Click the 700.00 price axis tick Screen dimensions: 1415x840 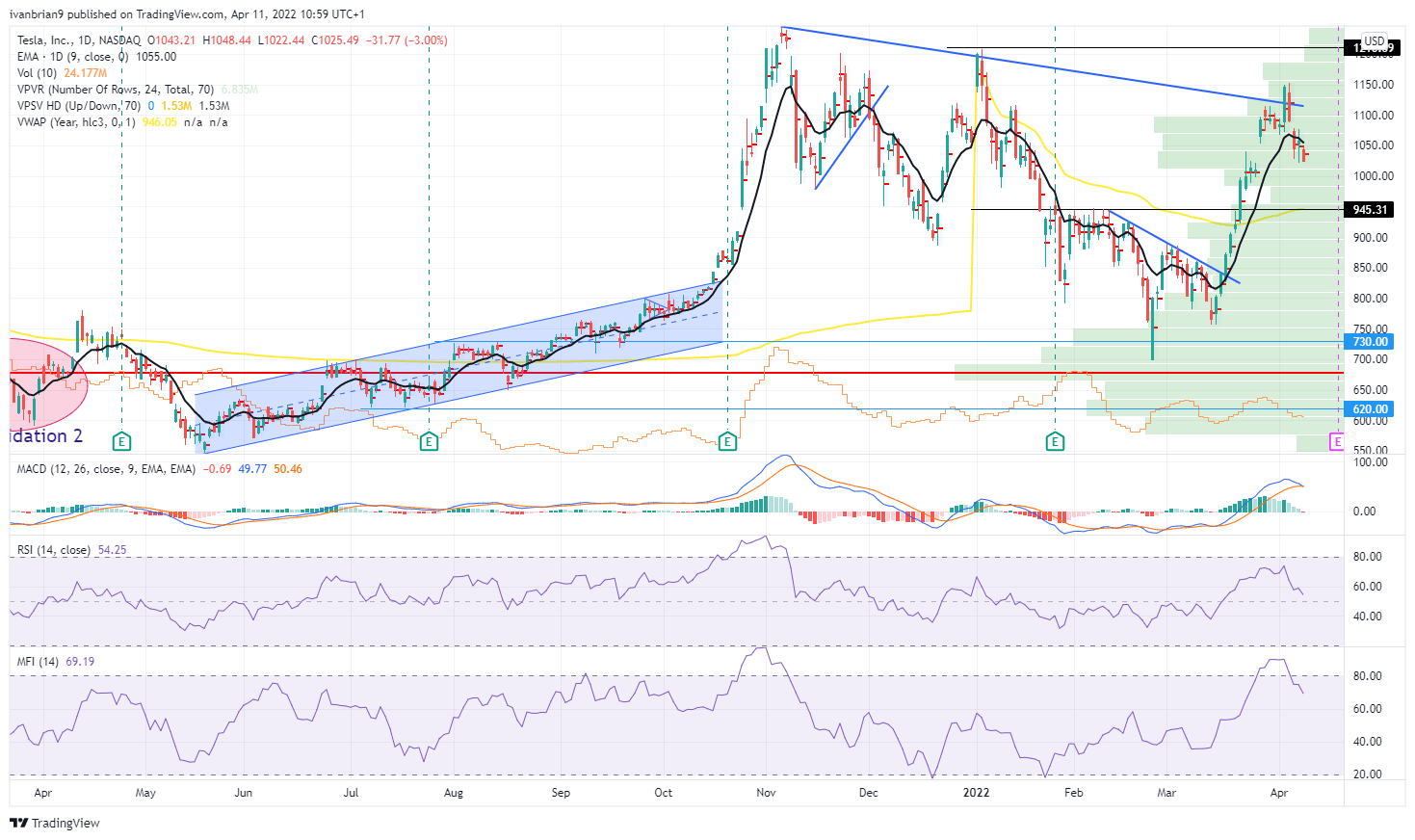[1373, 359]
